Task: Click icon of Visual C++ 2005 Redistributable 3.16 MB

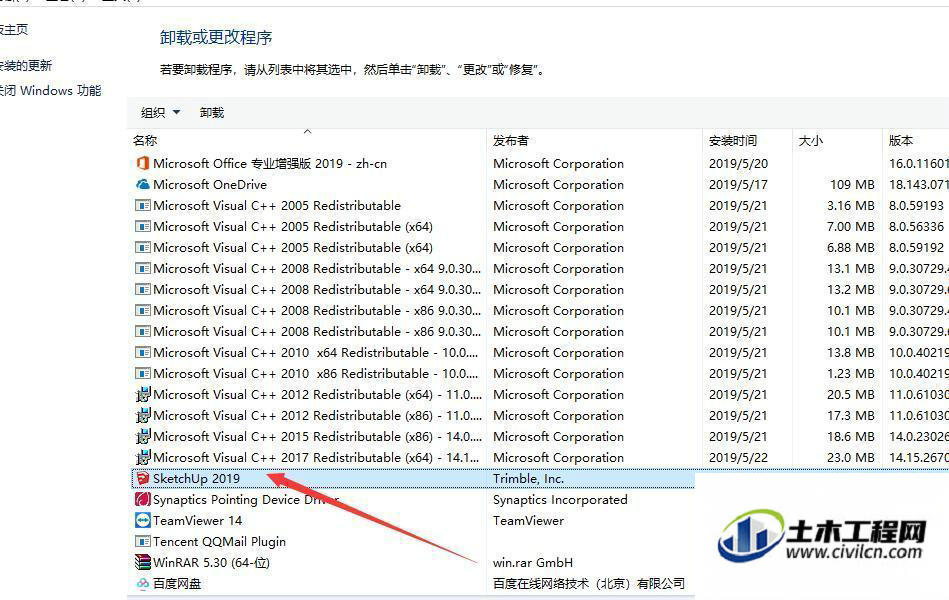Action: click(x=142, y=205)
